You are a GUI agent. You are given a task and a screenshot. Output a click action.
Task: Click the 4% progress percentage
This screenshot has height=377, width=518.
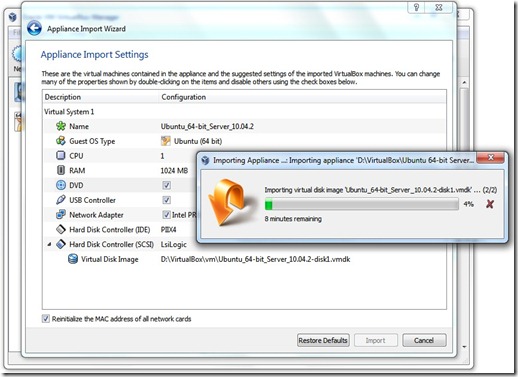pos(469,204)
